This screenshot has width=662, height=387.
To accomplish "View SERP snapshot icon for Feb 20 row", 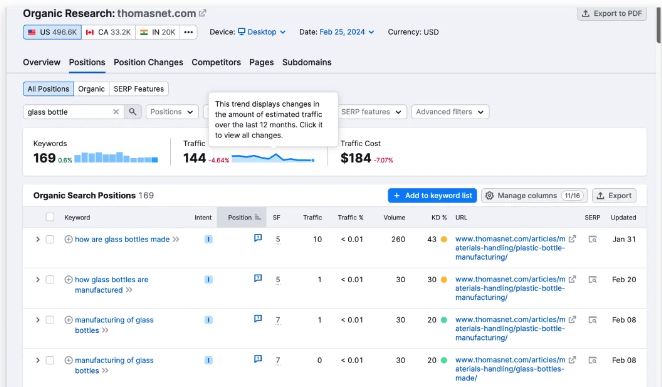I will click(x=593, y=279).
